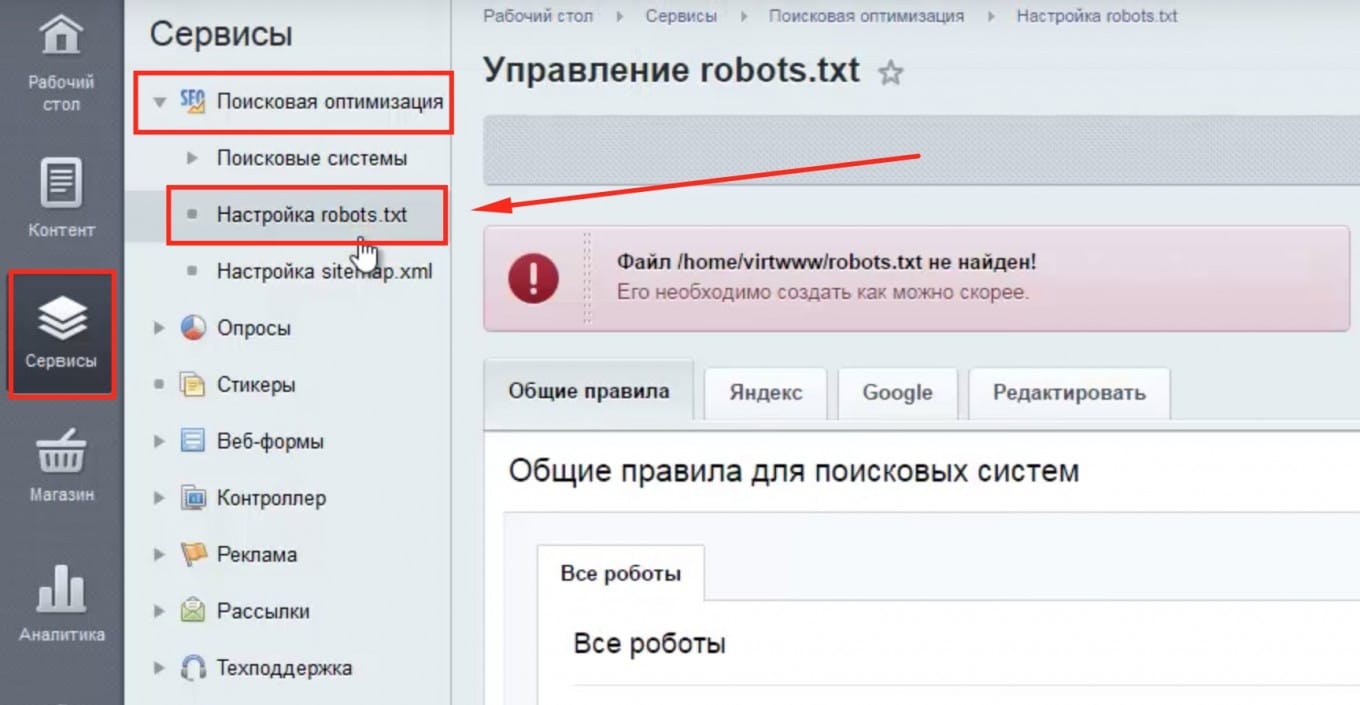This screenshot has height=705, width=1360.
Task: Open the Контент section icon
Action: point(61,183)
